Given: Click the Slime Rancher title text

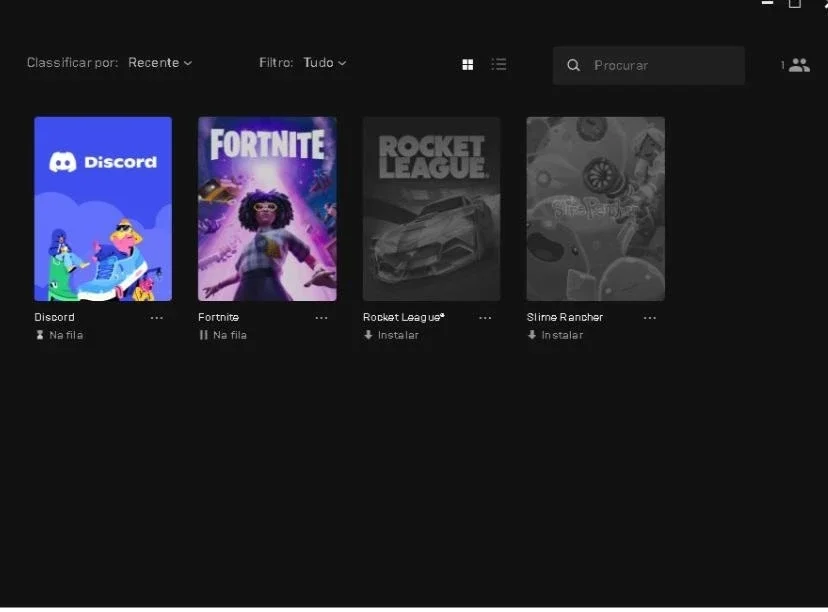Looking at the screenshot, I should pos(564,317).
